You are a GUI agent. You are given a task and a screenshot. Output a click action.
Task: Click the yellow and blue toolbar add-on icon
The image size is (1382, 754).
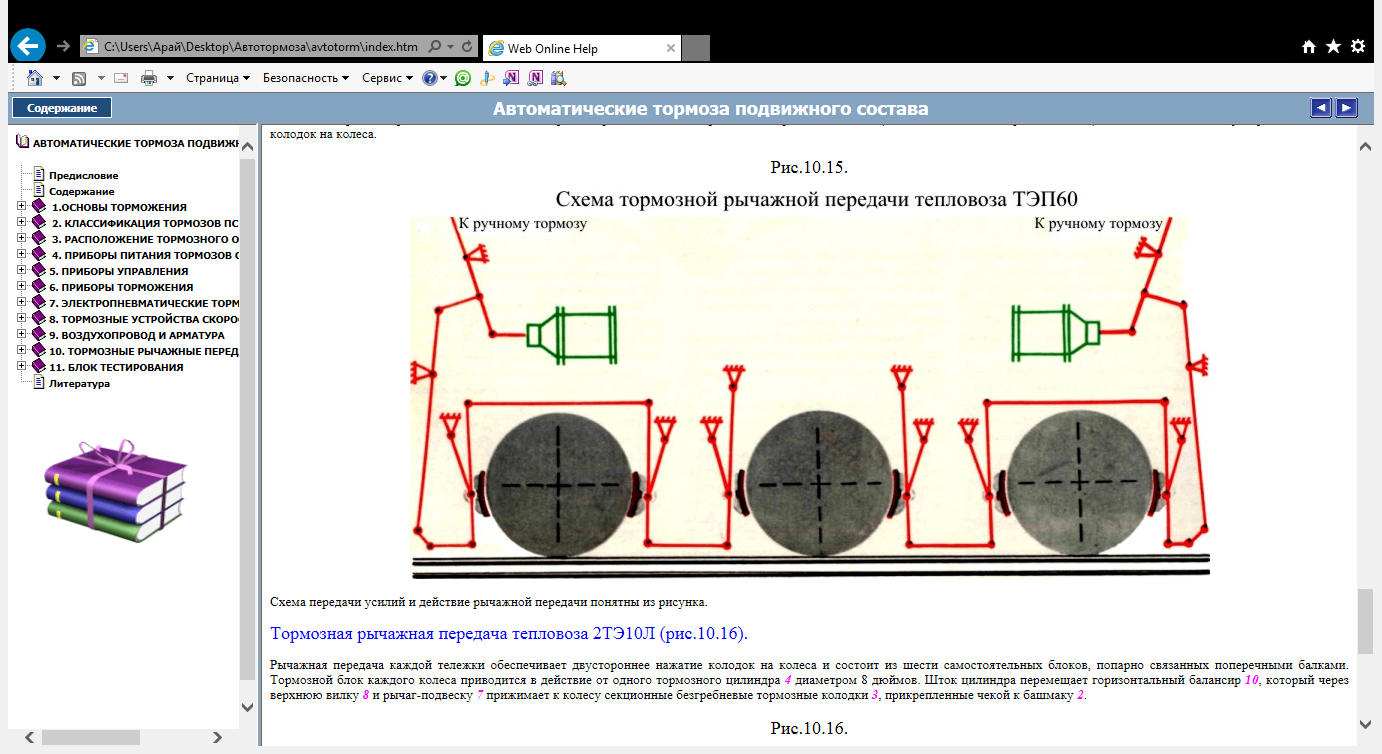[x=487, y=77]
